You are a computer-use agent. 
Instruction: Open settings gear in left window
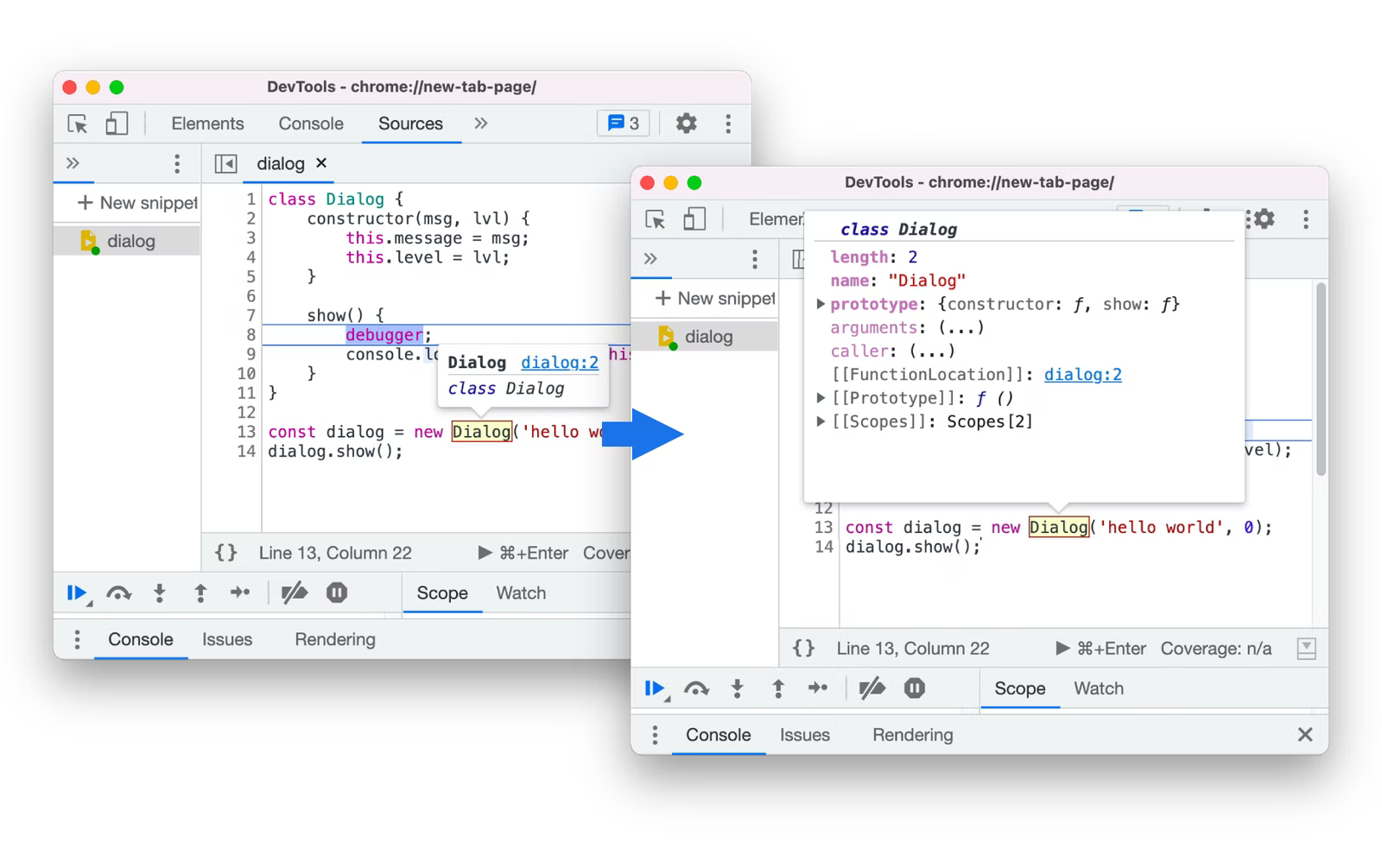(686, 124)
